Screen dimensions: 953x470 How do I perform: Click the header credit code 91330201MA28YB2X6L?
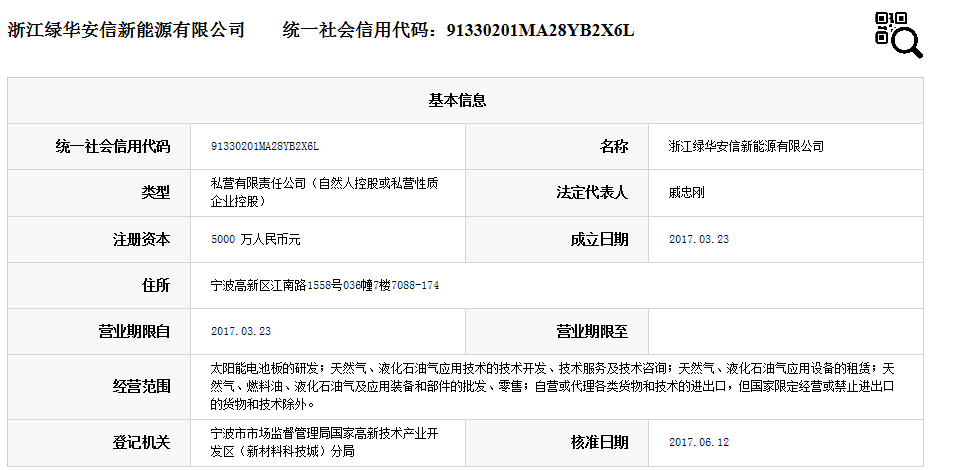click(540, 30)
